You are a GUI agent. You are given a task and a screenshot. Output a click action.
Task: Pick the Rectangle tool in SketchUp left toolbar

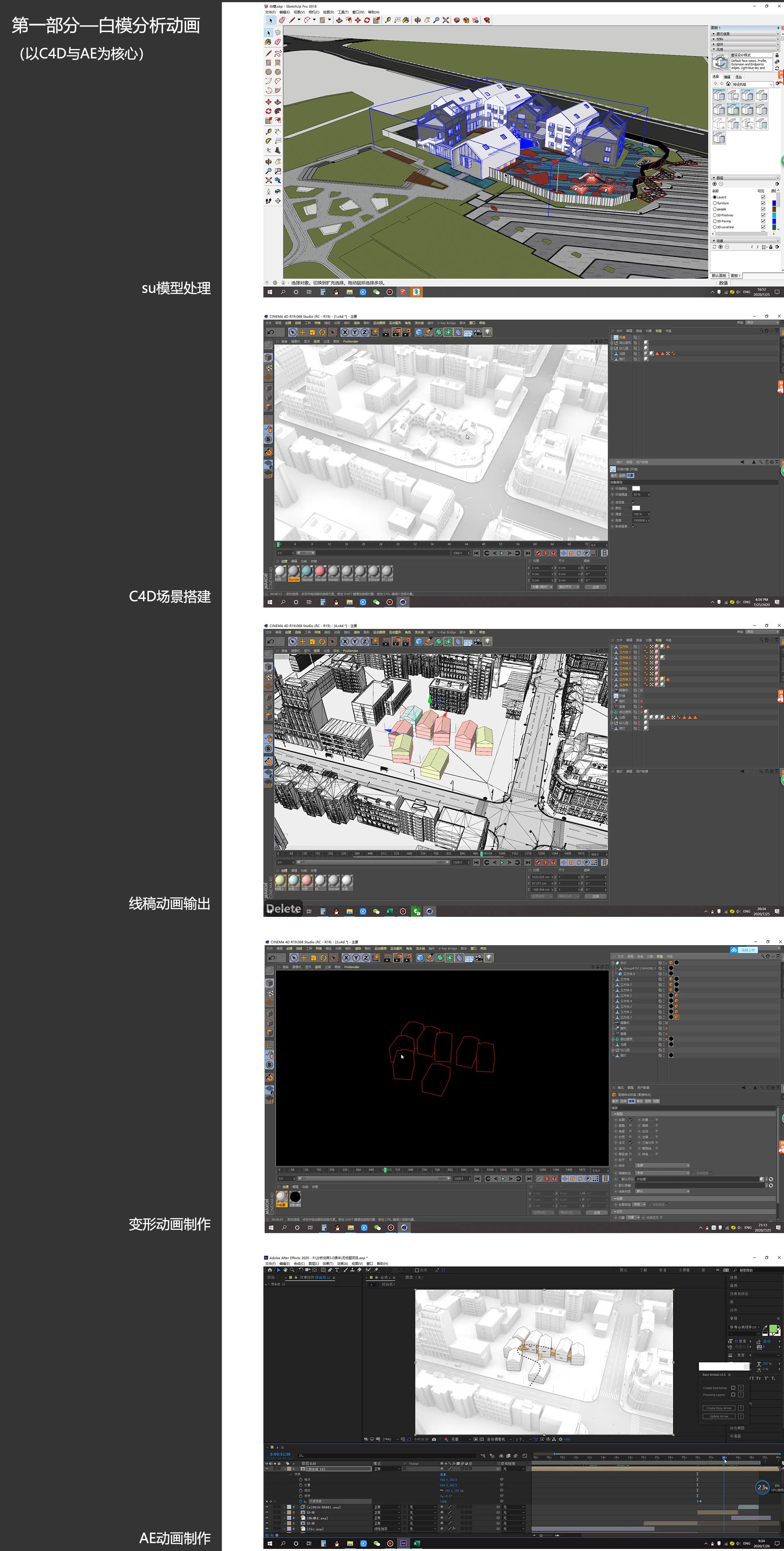(x=268, y=62)
